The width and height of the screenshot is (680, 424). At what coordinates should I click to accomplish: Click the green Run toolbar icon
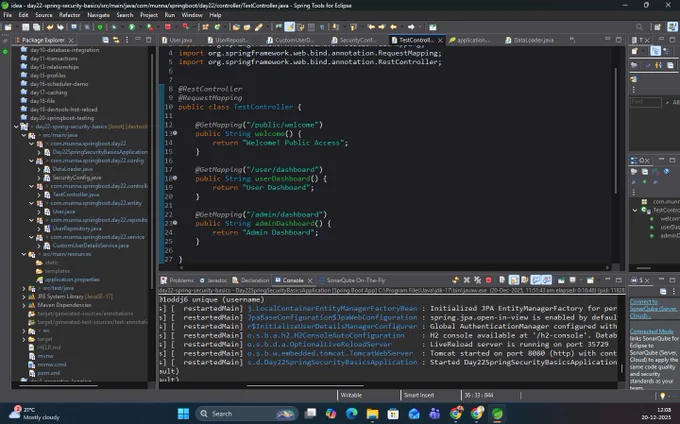(132, 27)
